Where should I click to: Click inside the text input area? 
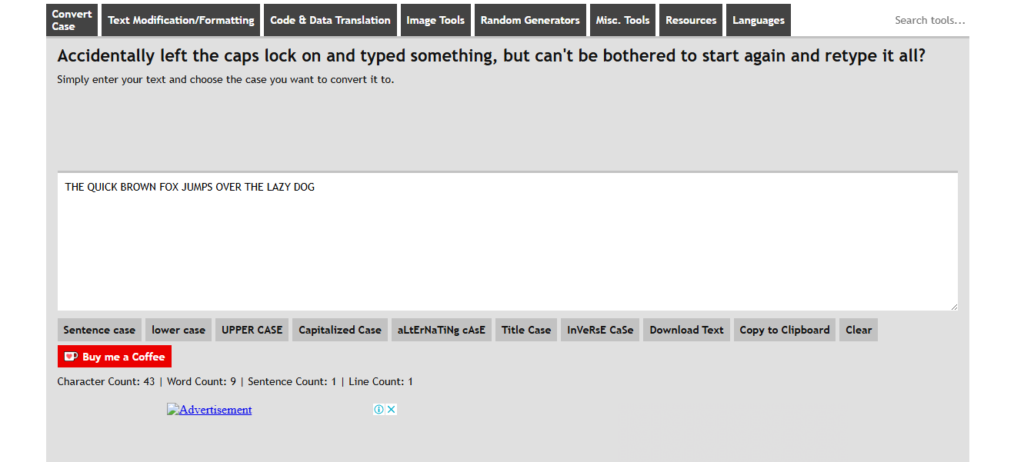(507, 242)
